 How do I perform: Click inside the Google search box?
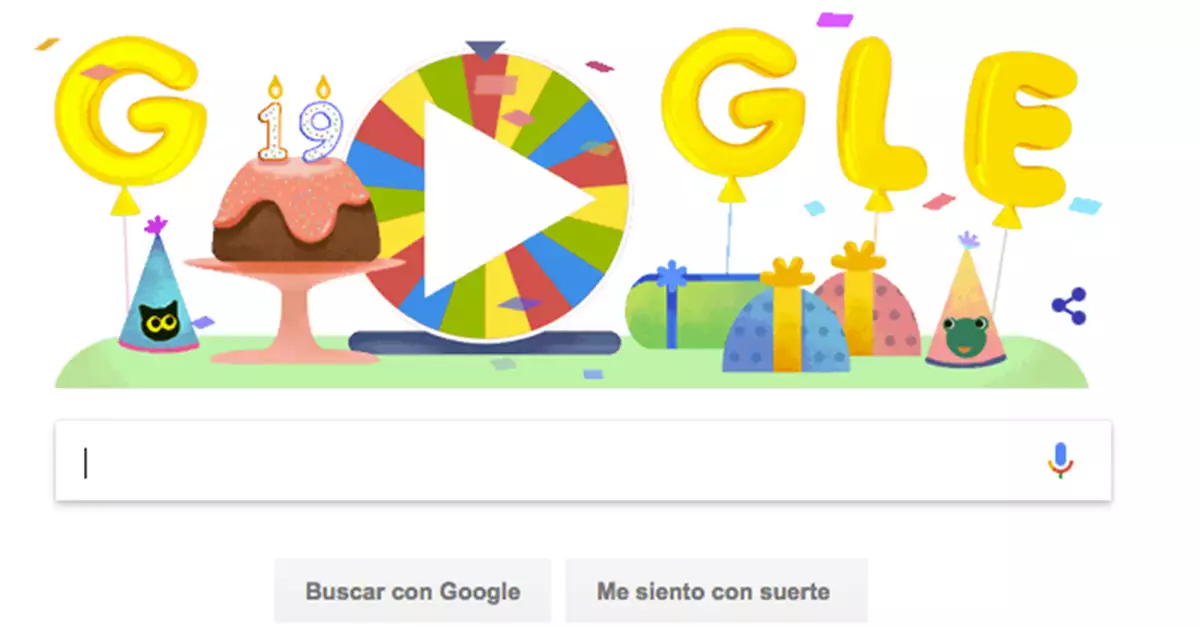[583, 461]
